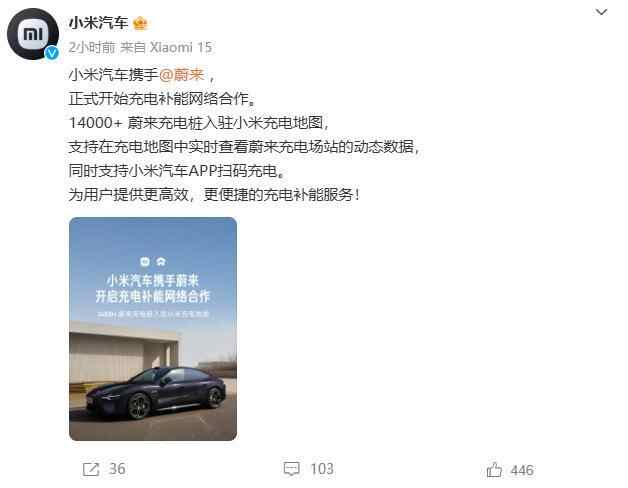628x488 pixels.
Task: Click the poster headline 开启充电补能网络合作
Action: click(x=153, y=296)
